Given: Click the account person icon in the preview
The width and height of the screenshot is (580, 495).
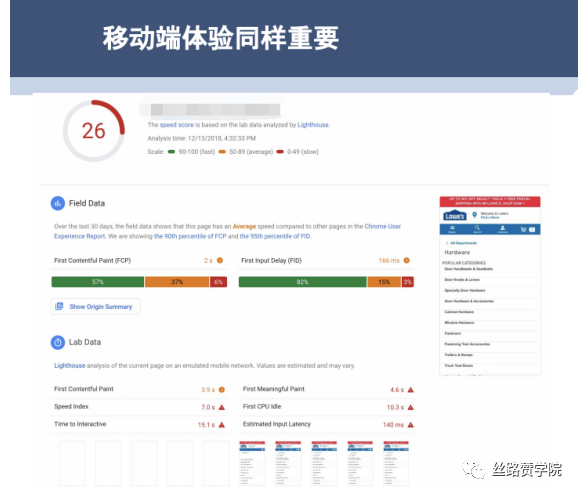Looking at the screenshot, I should point(502,229).
